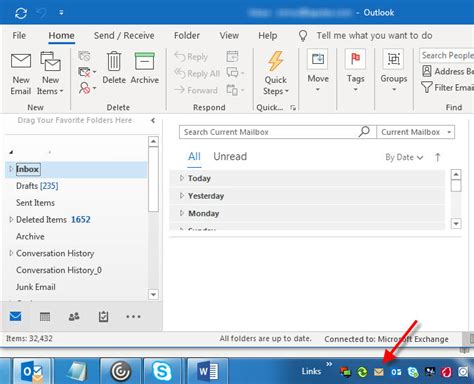
Task: Click Reply All in the Respond group
Action: [x=197, y=74]
